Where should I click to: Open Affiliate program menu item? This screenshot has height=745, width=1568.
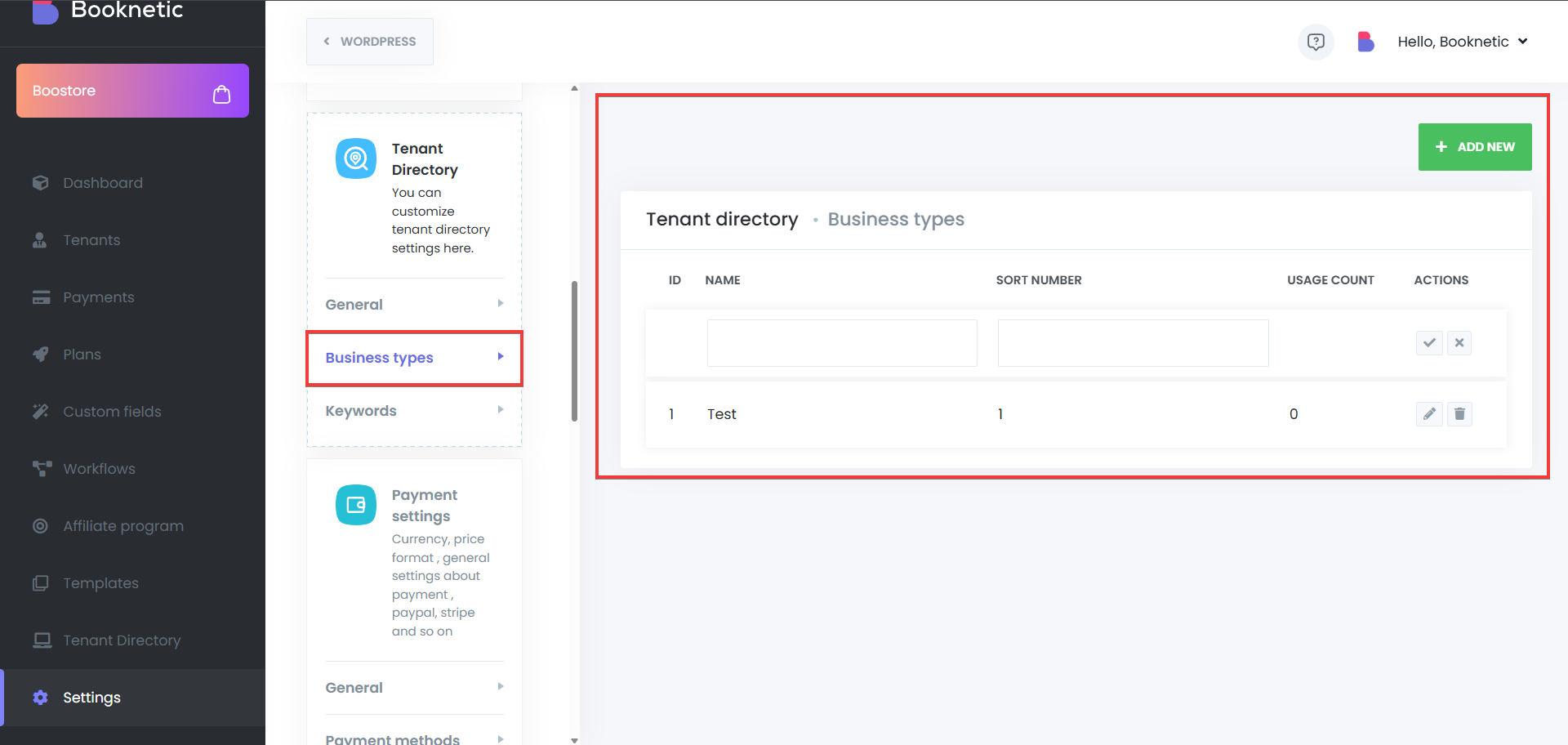tap(132, 526)
